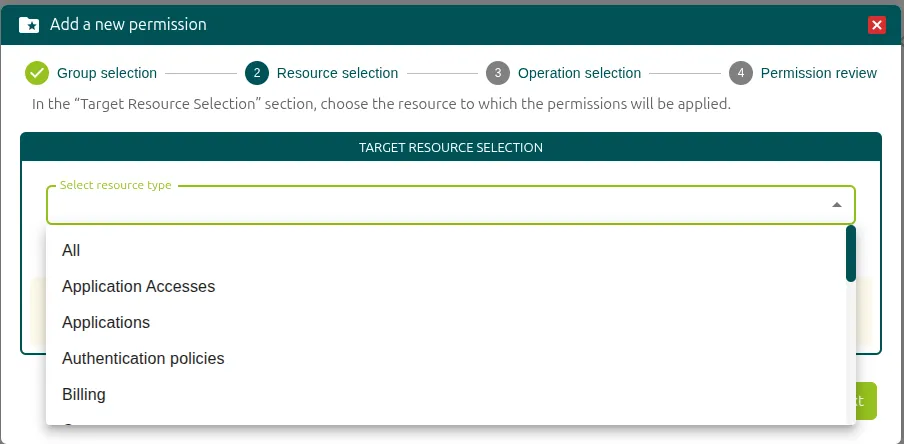This screenshot has height=444, width=904.
Task: Click inside the Select resource type field
Action: (x=451, y=205)
